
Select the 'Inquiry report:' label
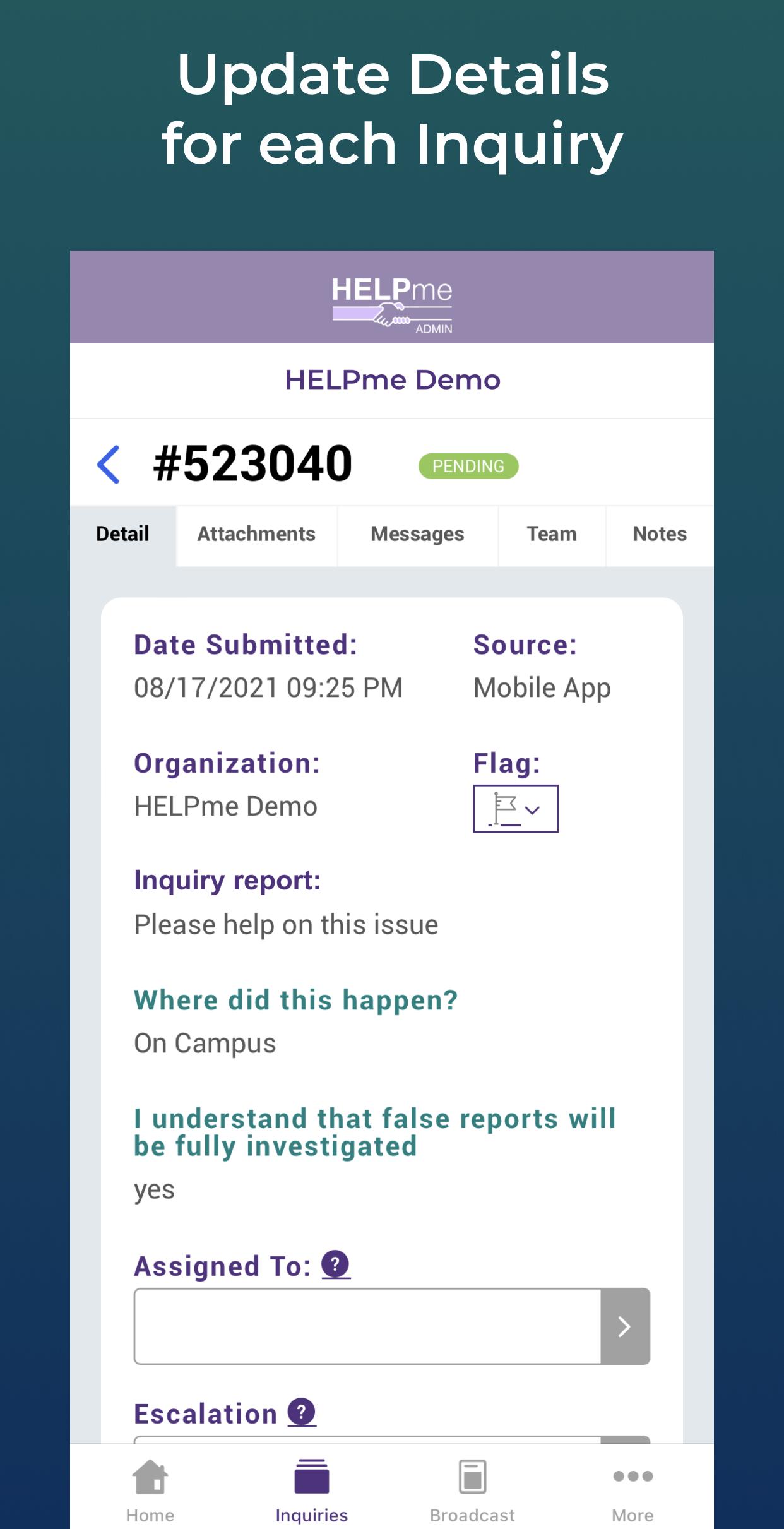(x=227, y=881)
